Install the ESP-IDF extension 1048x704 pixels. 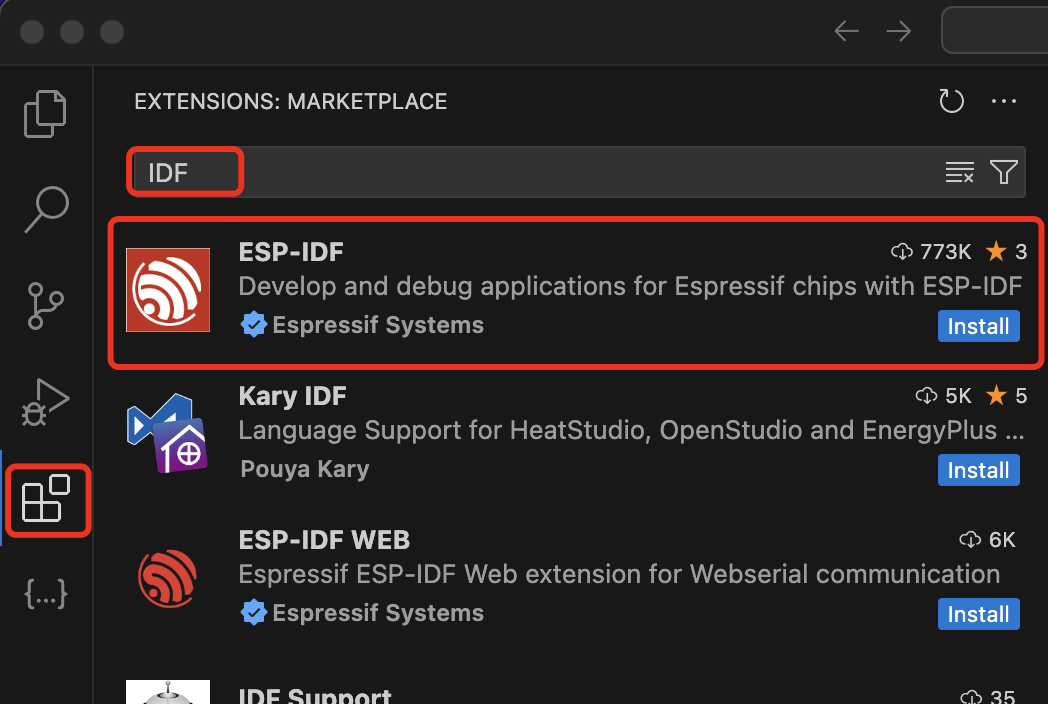click(x=978, y=326)
